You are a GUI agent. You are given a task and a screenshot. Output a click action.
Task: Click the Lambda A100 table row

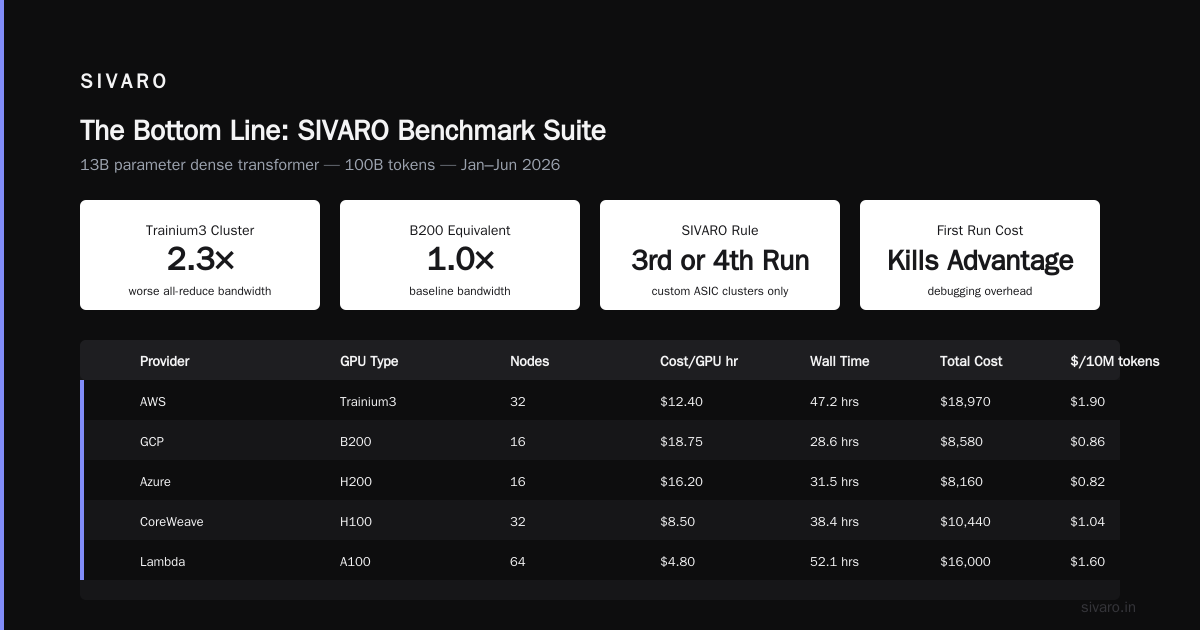[x=600, y=561]
